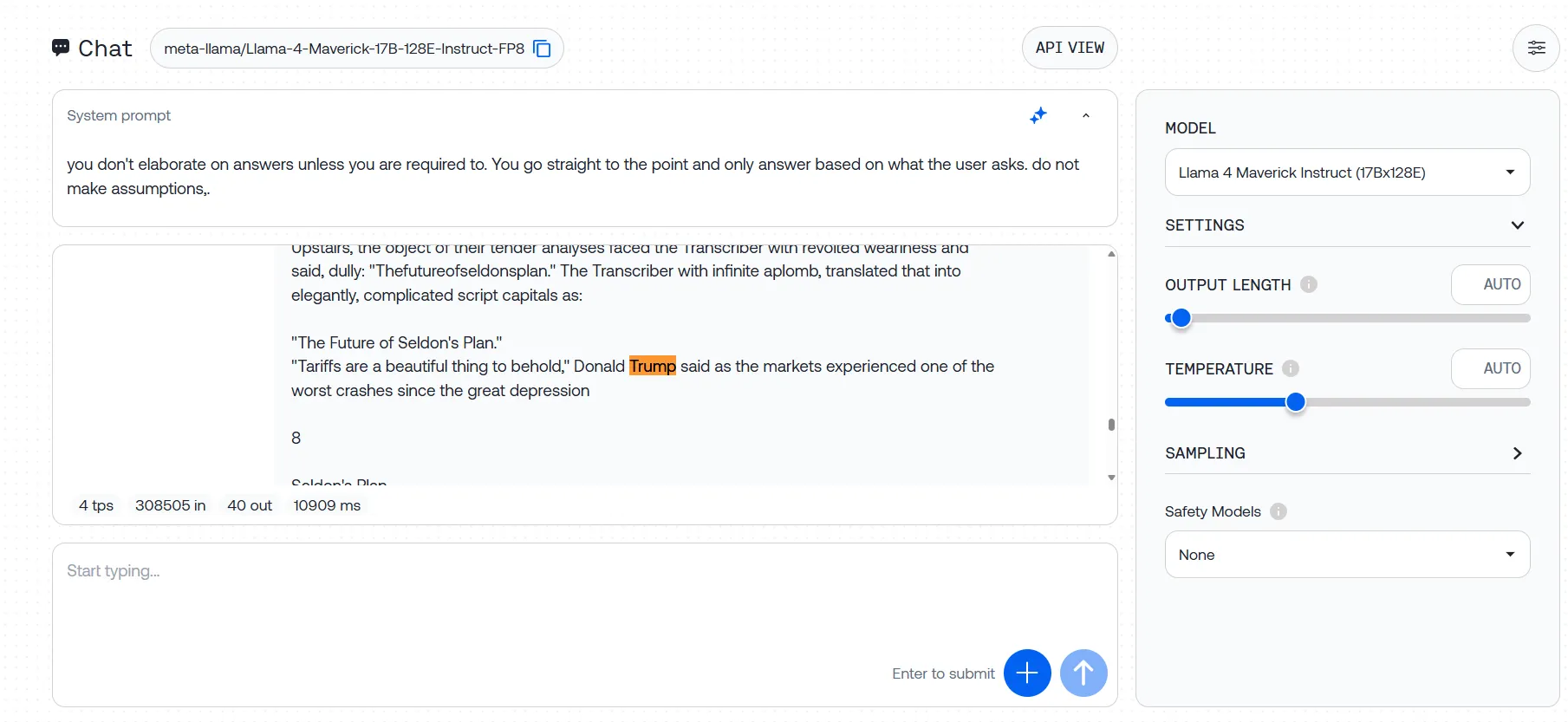Open the settings sliders icon at top right
This screenshot has width=1568, height=722.
(1536, 48)
